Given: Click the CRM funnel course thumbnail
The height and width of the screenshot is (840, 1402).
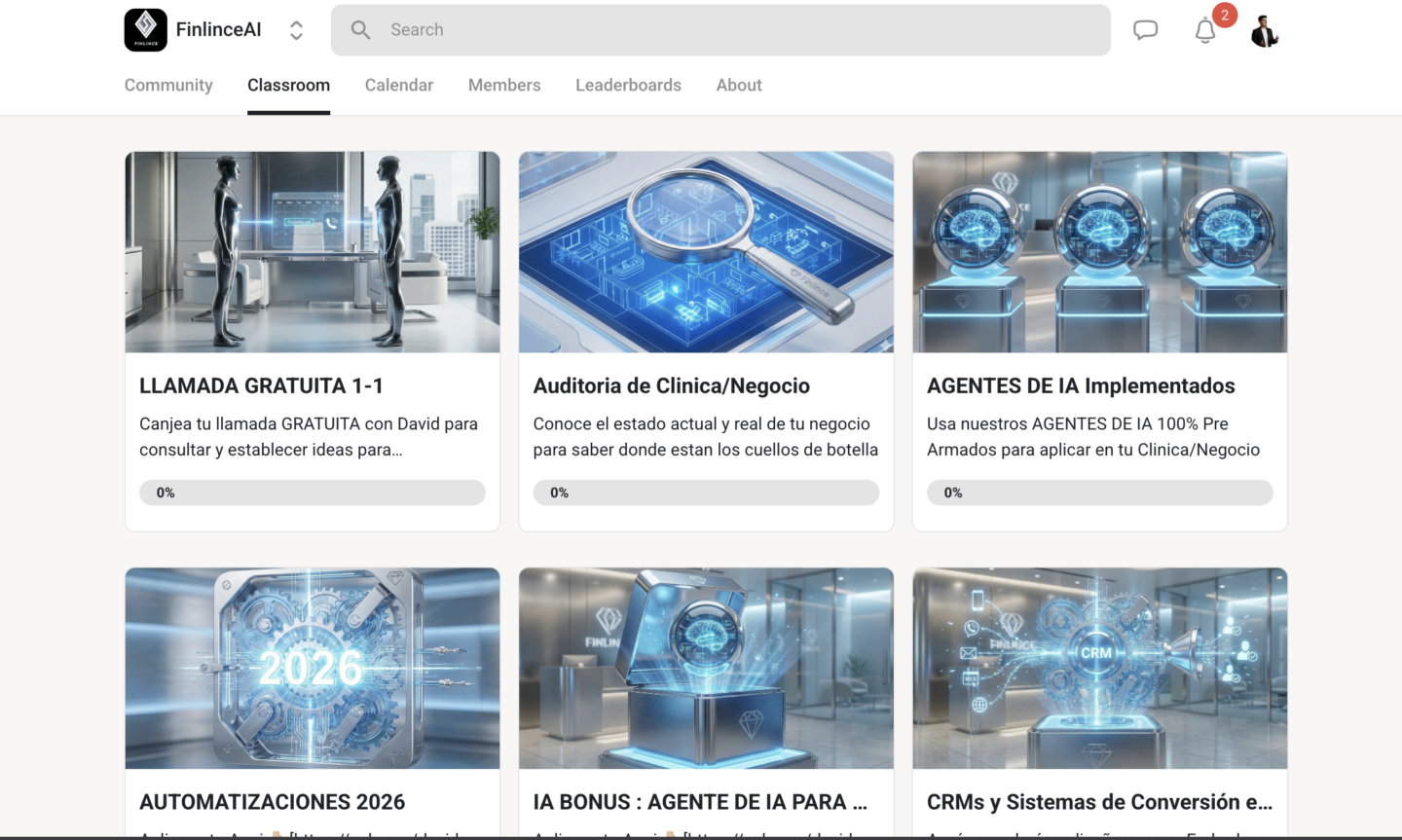Looking at the screenshot, I should tap(1100, 669).
